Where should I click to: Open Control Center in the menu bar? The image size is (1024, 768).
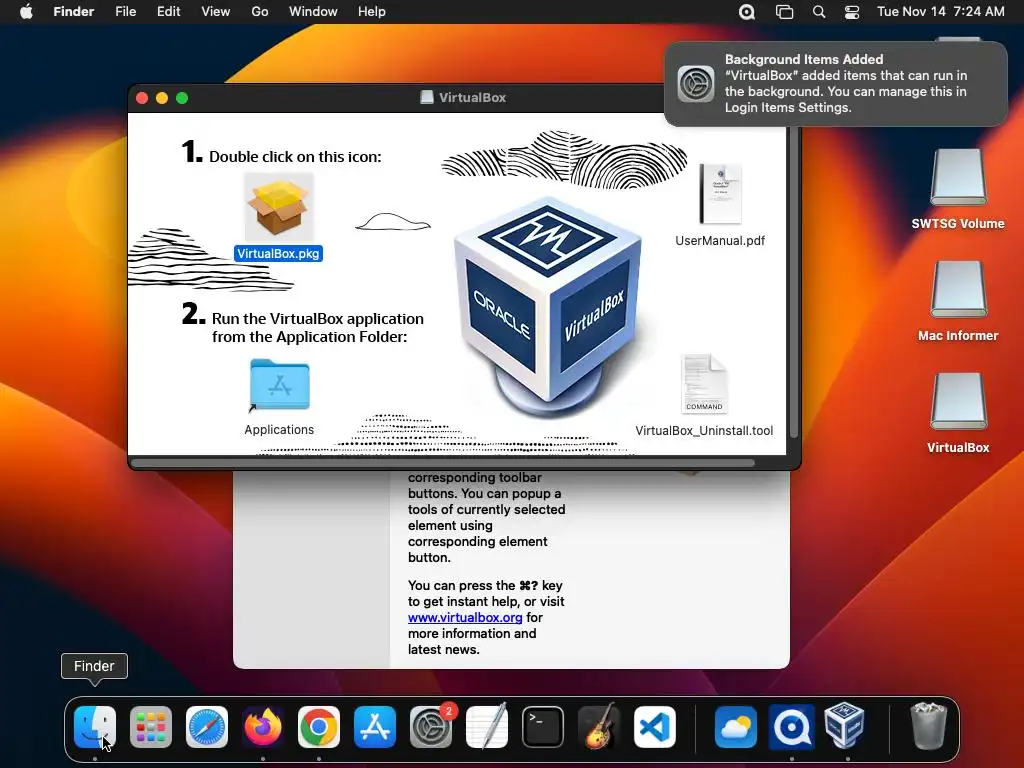click(x=852, y=12)
